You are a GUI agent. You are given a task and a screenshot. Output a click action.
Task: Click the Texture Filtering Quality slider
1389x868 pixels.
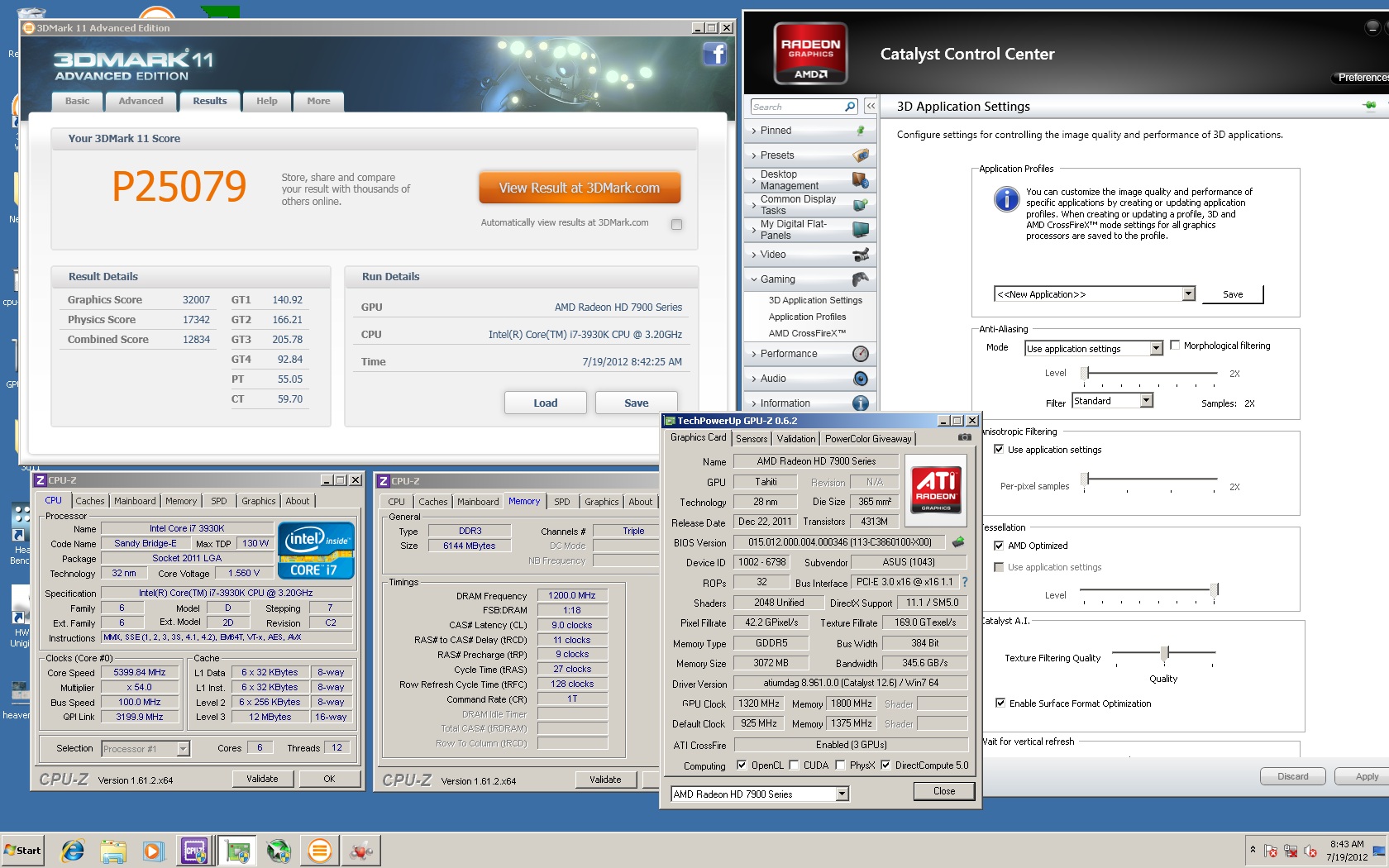click(x=1164, y=653)
